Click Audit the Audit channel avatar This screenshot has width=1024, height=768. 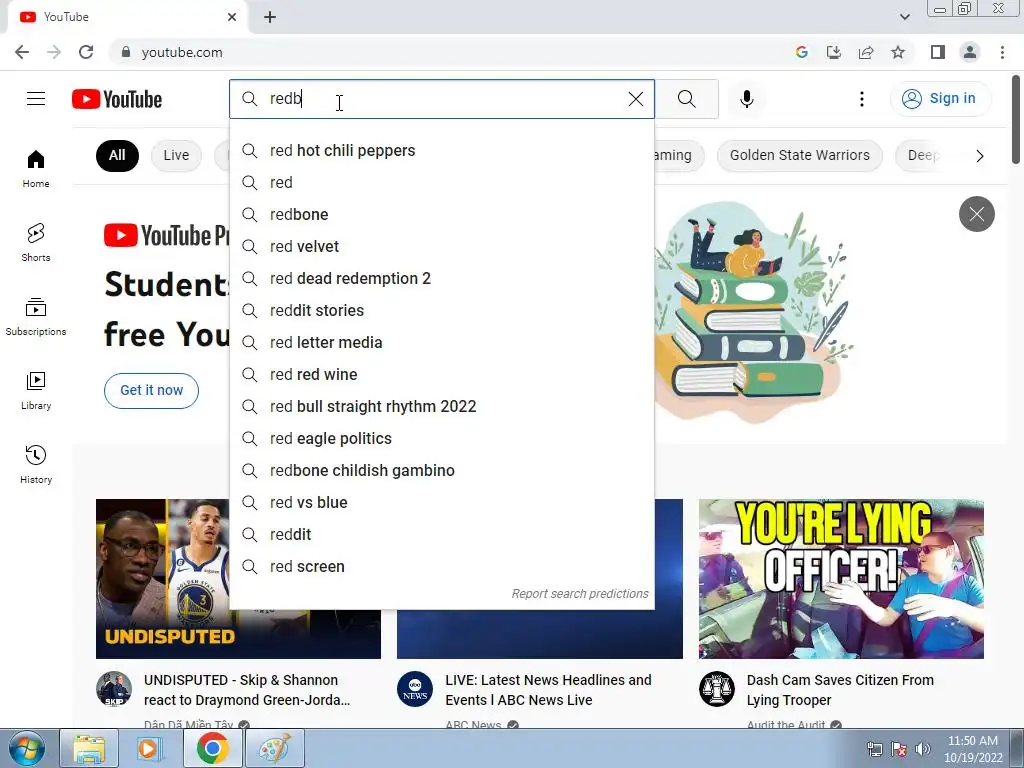(x=716, y=689)
